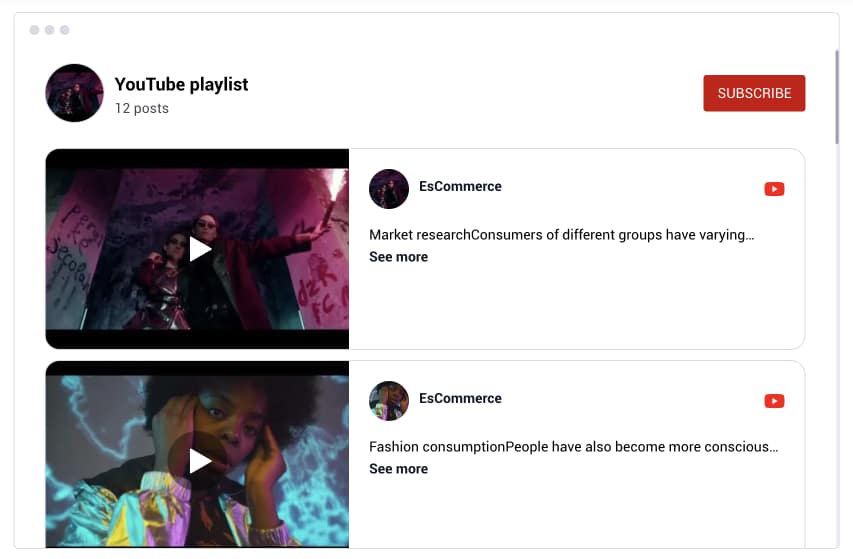Play the Market research video
The image size is (853, 559).
pos(200,249)
